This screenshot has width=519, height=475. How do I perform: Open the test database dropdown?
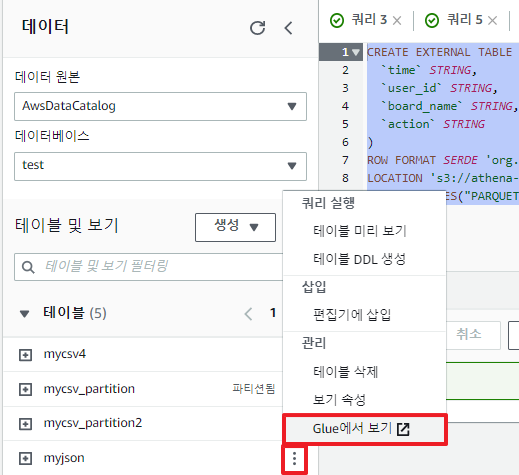pyautogui.click(x=160, y=166)
